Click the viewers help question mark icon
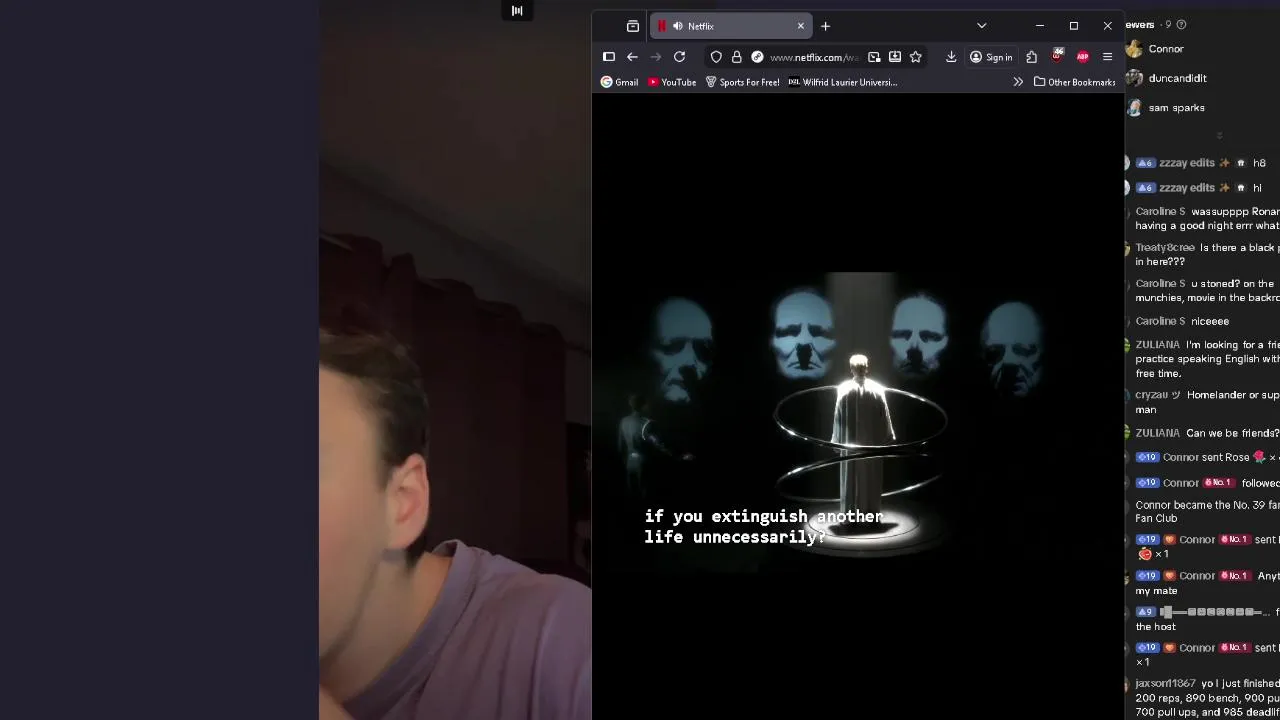This screenshot has width=1280, height=720. 1181,24
